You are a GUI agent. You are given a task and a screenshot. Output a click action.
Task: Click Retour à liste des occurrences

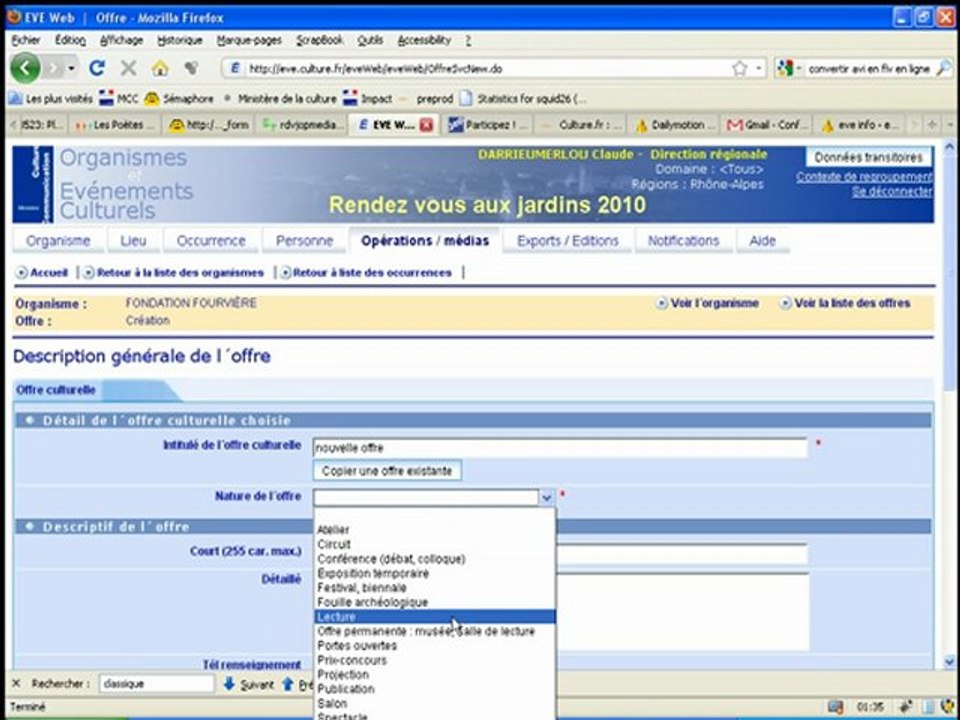coord(366,272)
